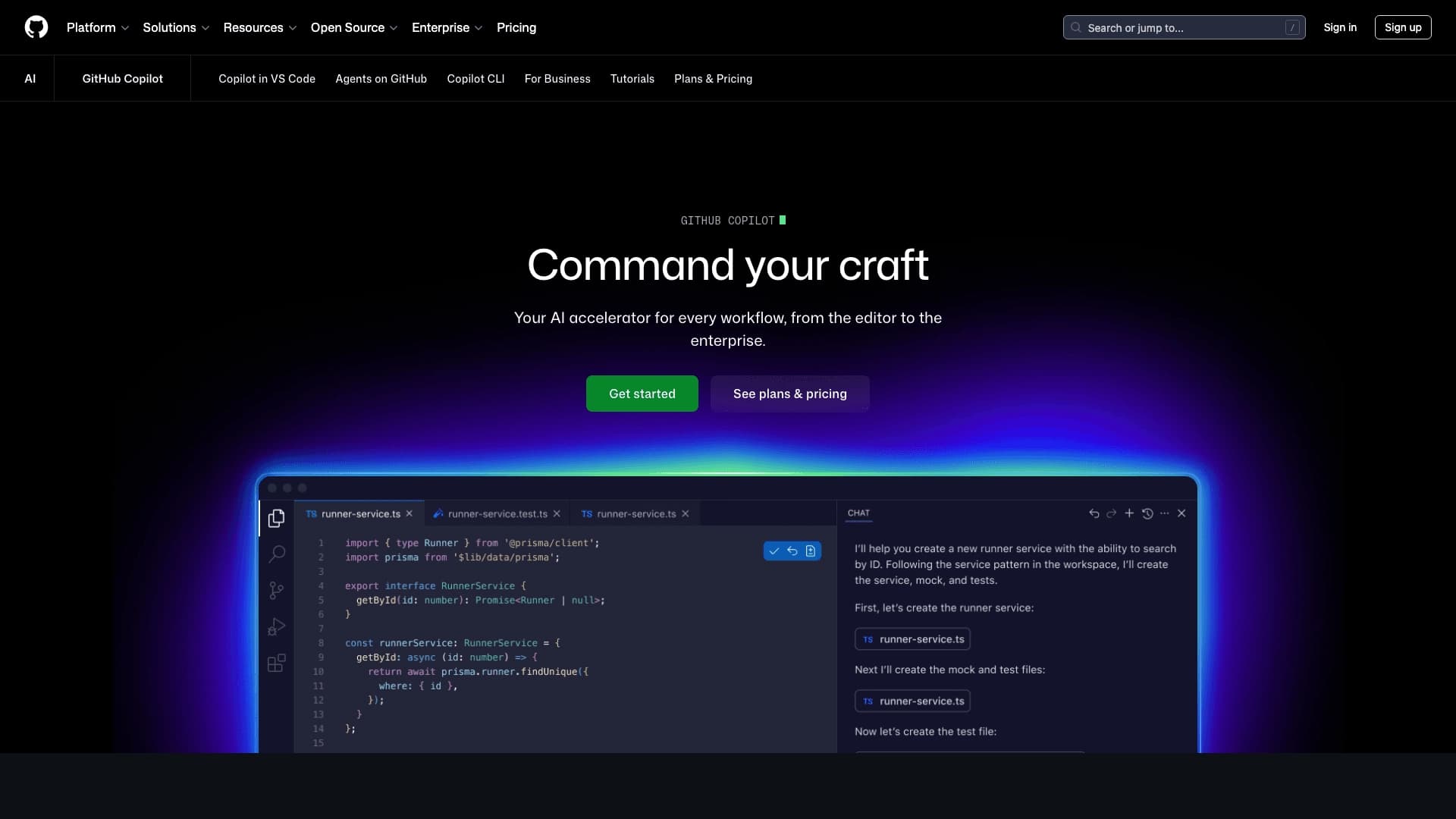Open the Explorer files icon in the editor sidebar

pyautogui.click(x=277, y=518)
